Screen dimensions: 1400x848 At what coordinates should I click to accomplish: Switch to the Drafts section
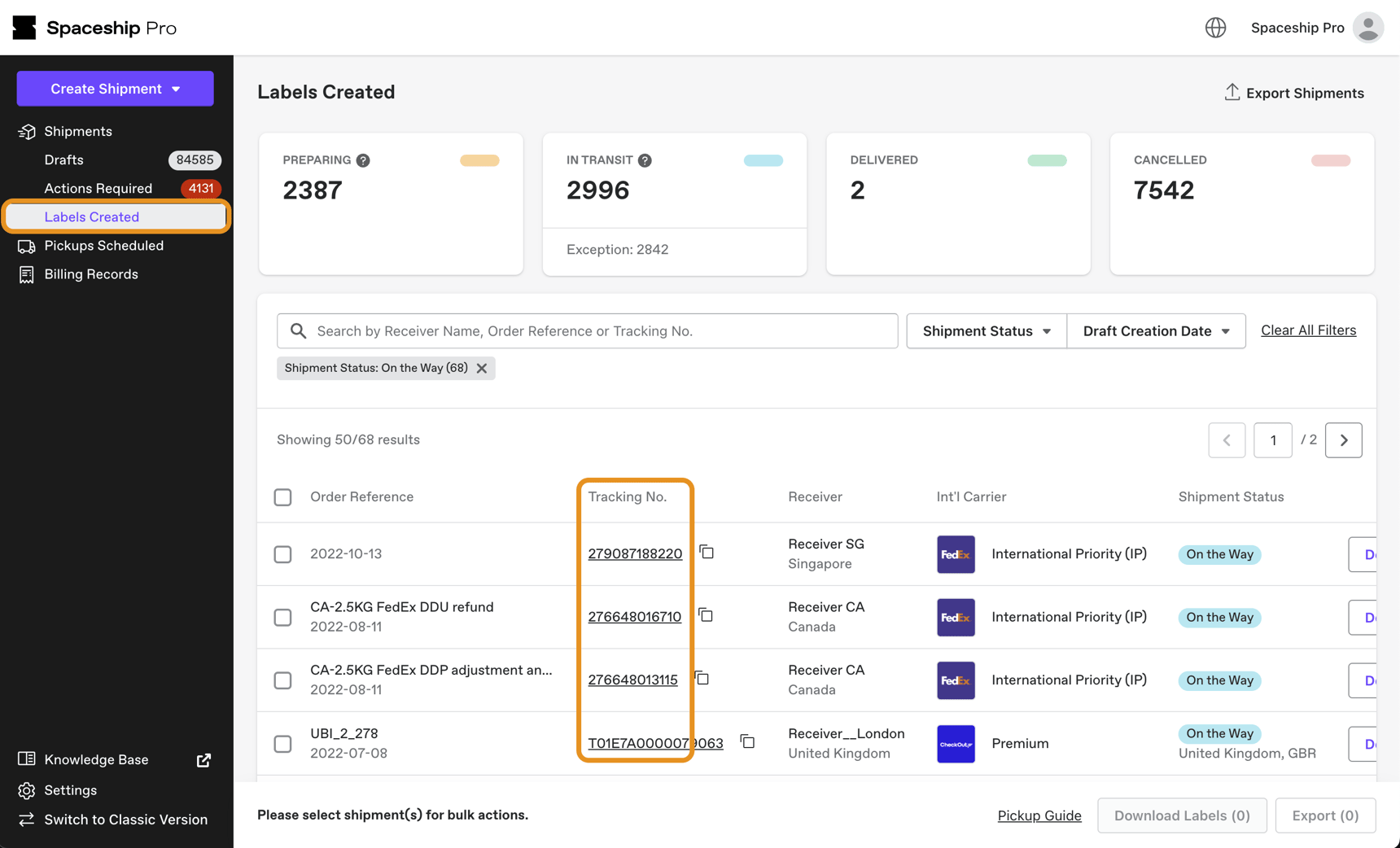point(63,160)
